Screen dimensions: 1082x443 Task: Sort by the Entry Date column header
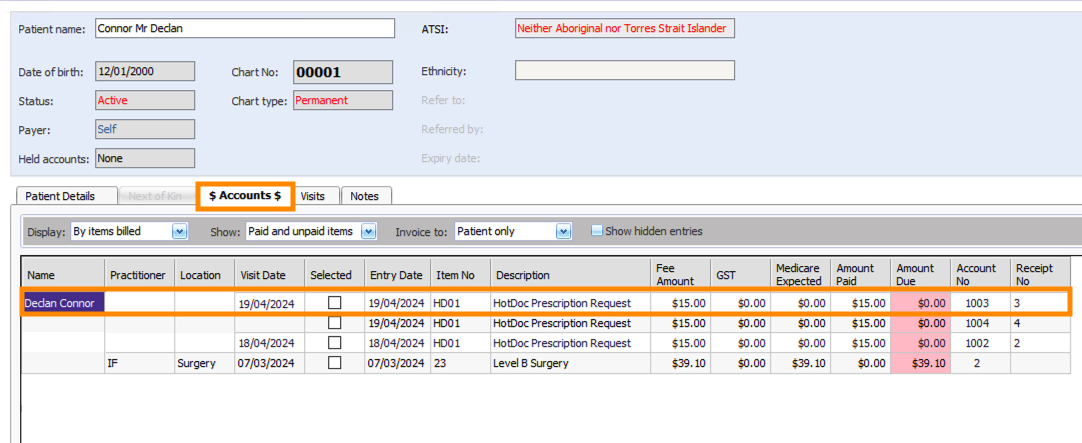tap(397, 275)
